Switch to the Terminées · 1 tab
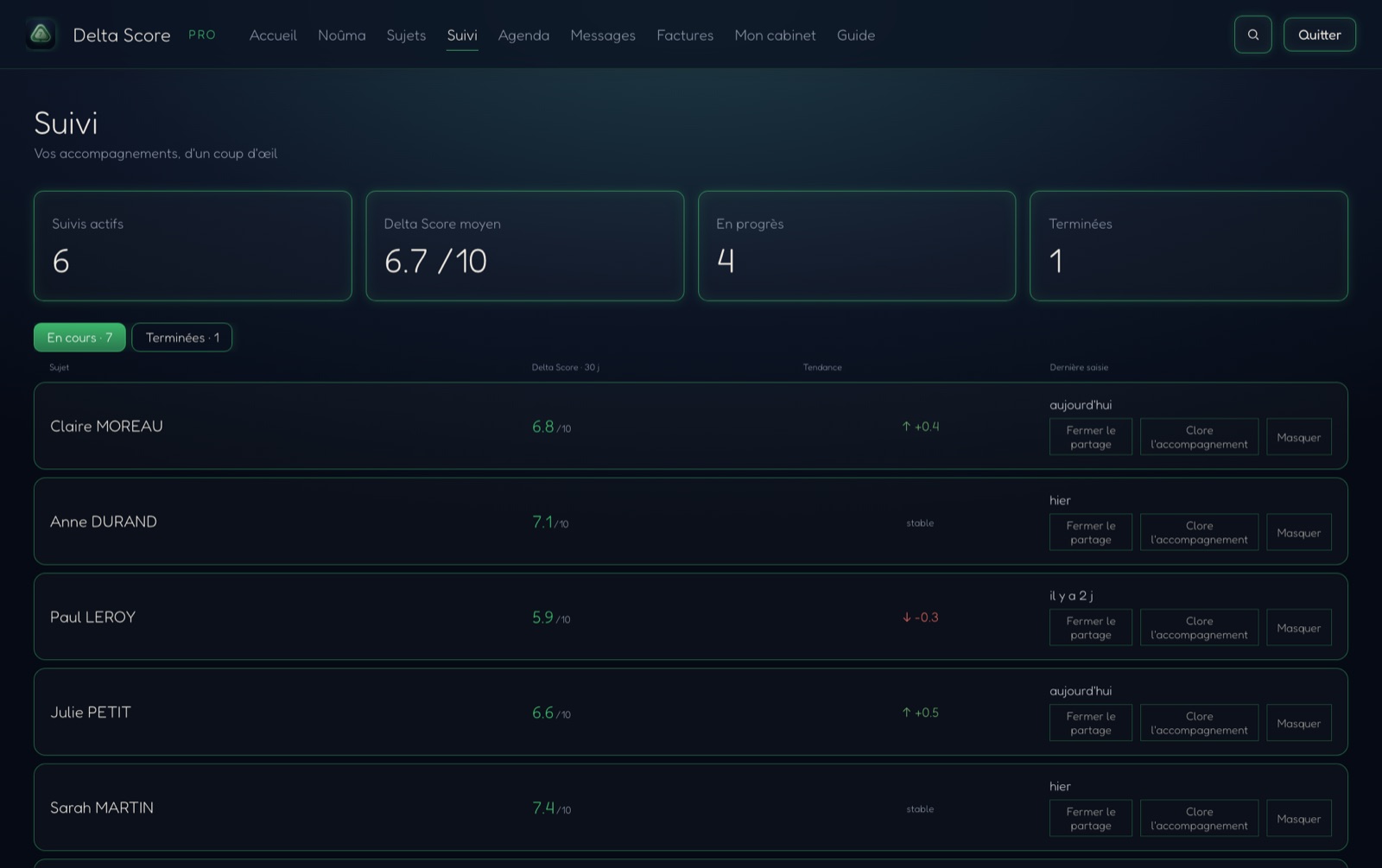Screen dimensions: 1382x868 pyautogui.click(x=182, y=338)
